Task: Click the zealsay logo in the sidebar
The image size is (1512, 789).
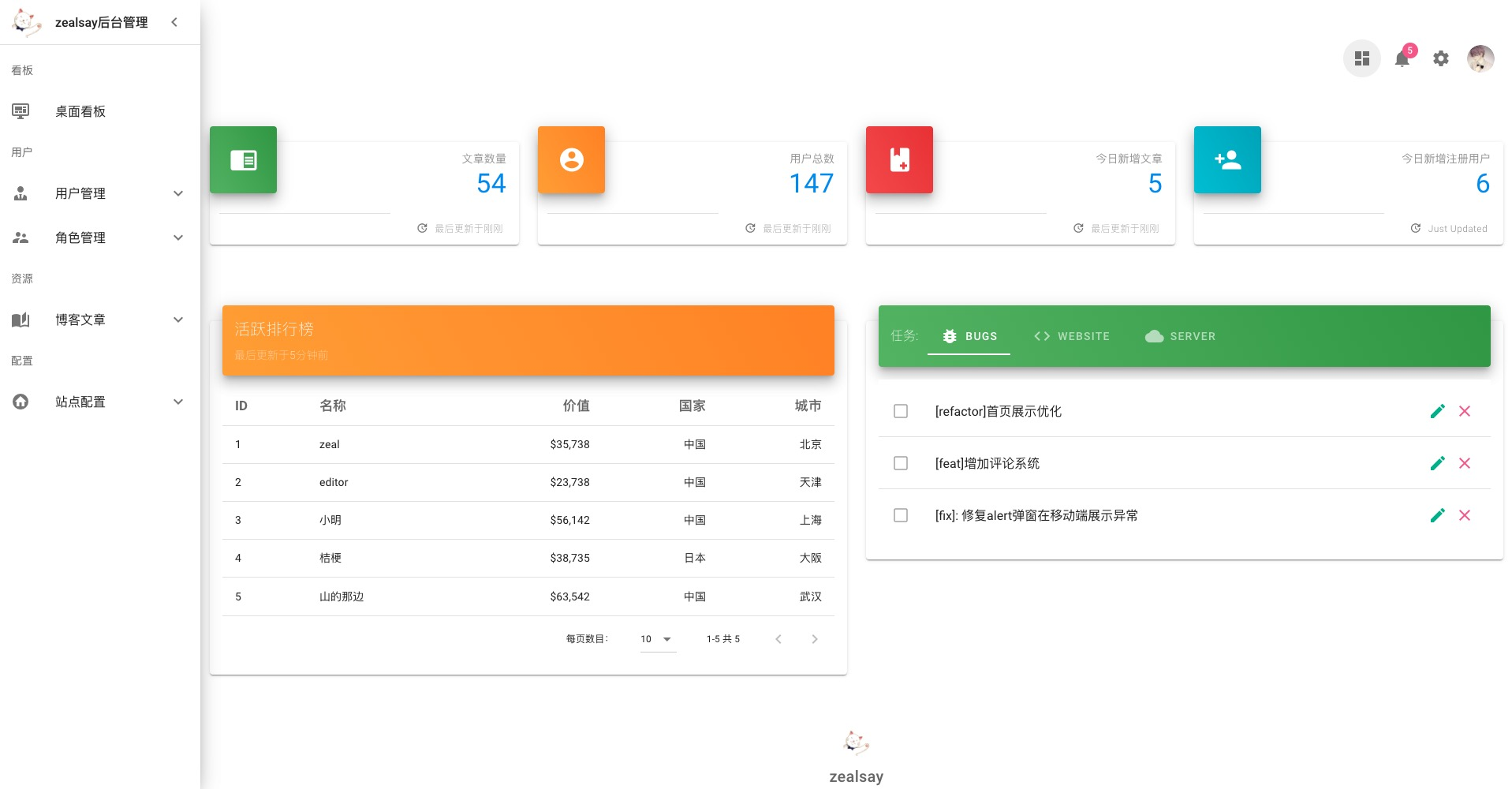Action: [27, 22]
